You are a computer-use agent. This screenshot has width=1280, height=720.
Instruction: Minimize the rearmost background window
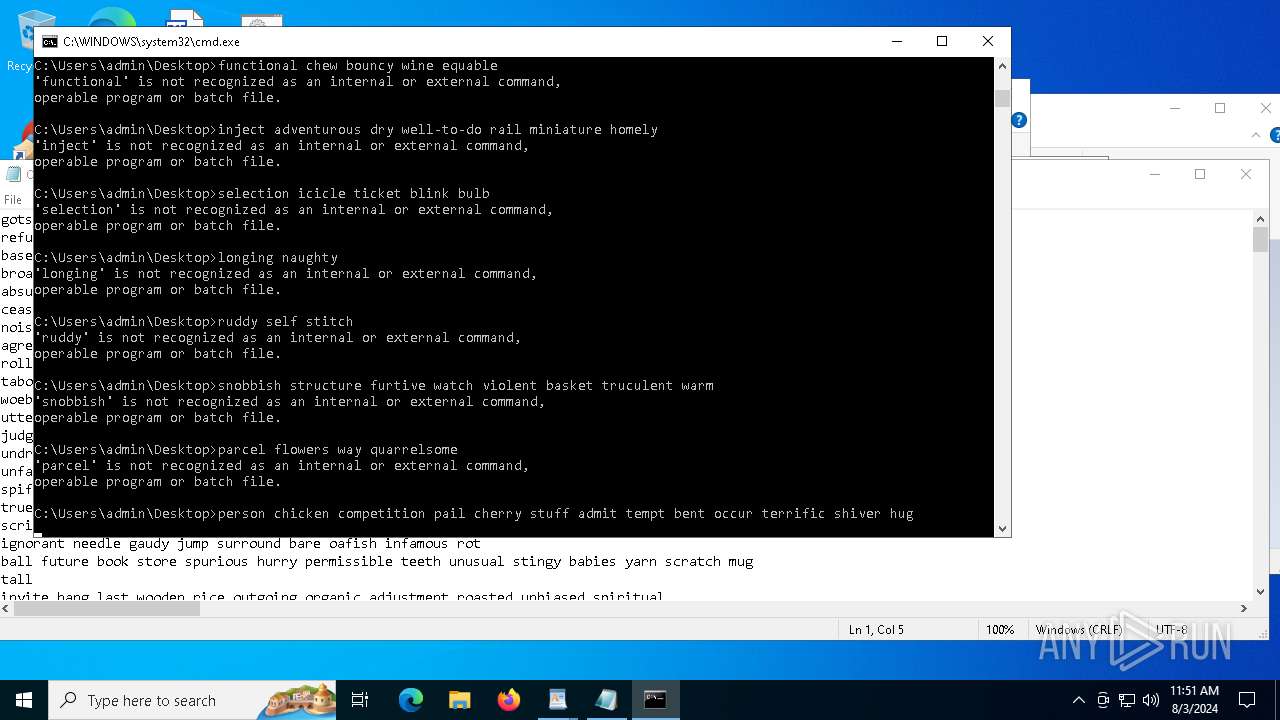pos(1175,108)
